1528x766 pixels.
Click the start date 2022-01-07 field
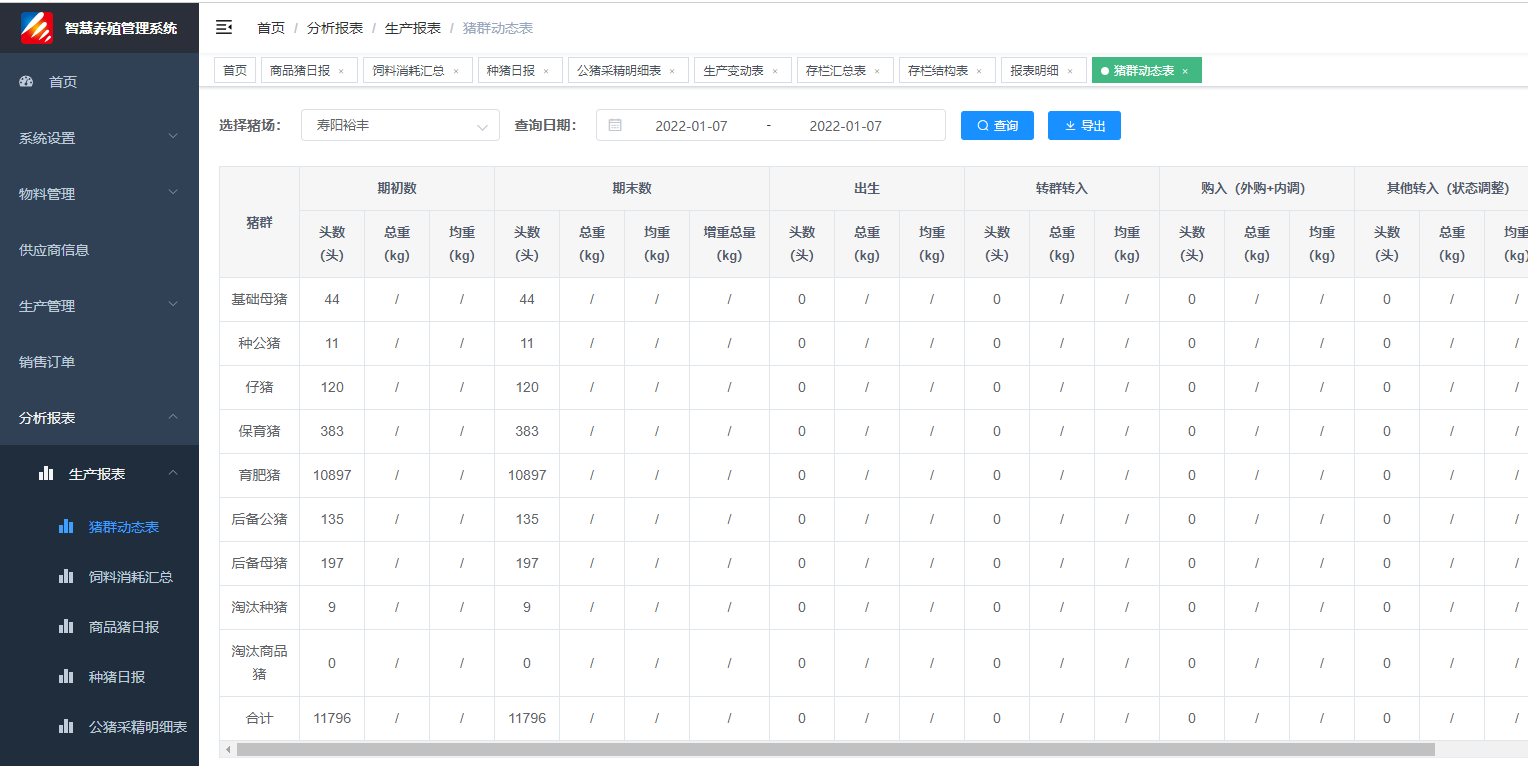pos(691,126)
